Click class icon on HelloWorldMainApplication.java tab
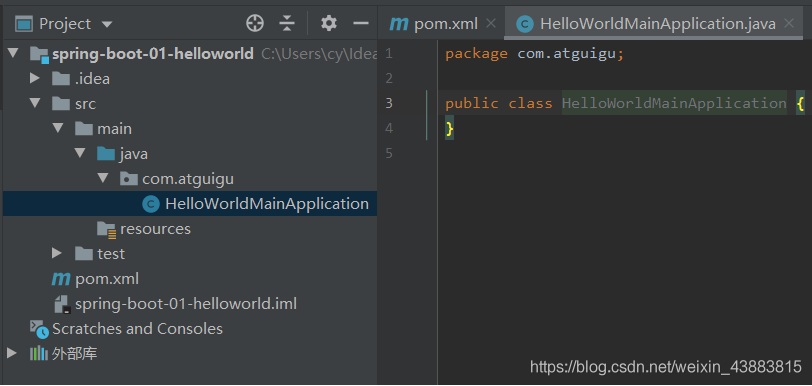Image resolution: width=812 pixels, height=386 pixels. 525,24
